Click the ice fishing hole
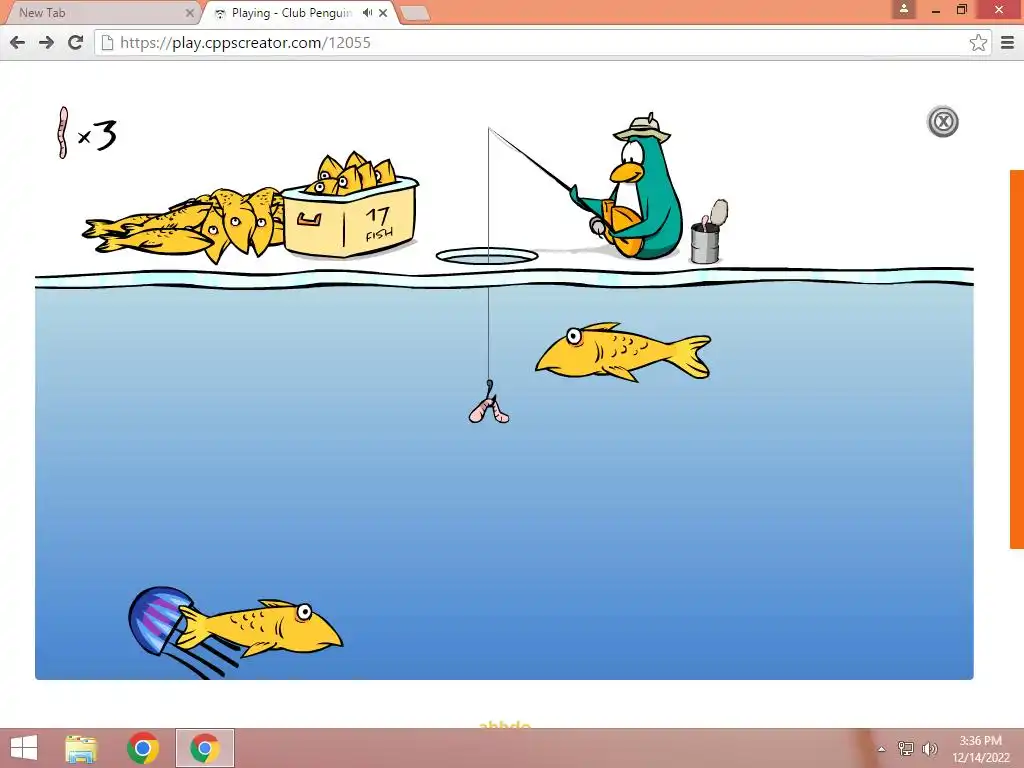Viewport: 1024px width, 768px height. [x=487, y=256]
